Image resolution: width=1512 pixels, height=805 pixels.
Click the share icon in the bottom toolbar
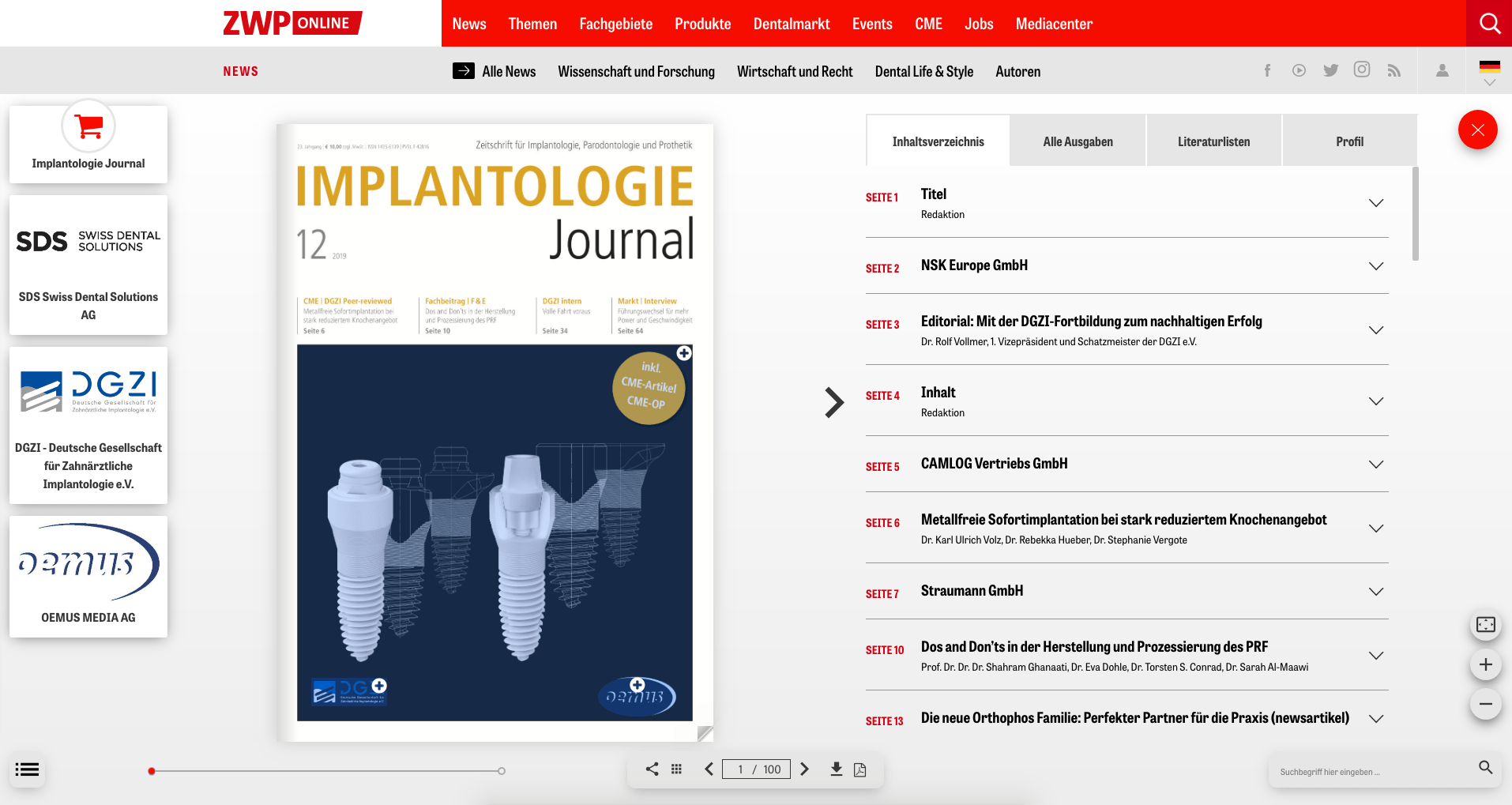point(652,769)
